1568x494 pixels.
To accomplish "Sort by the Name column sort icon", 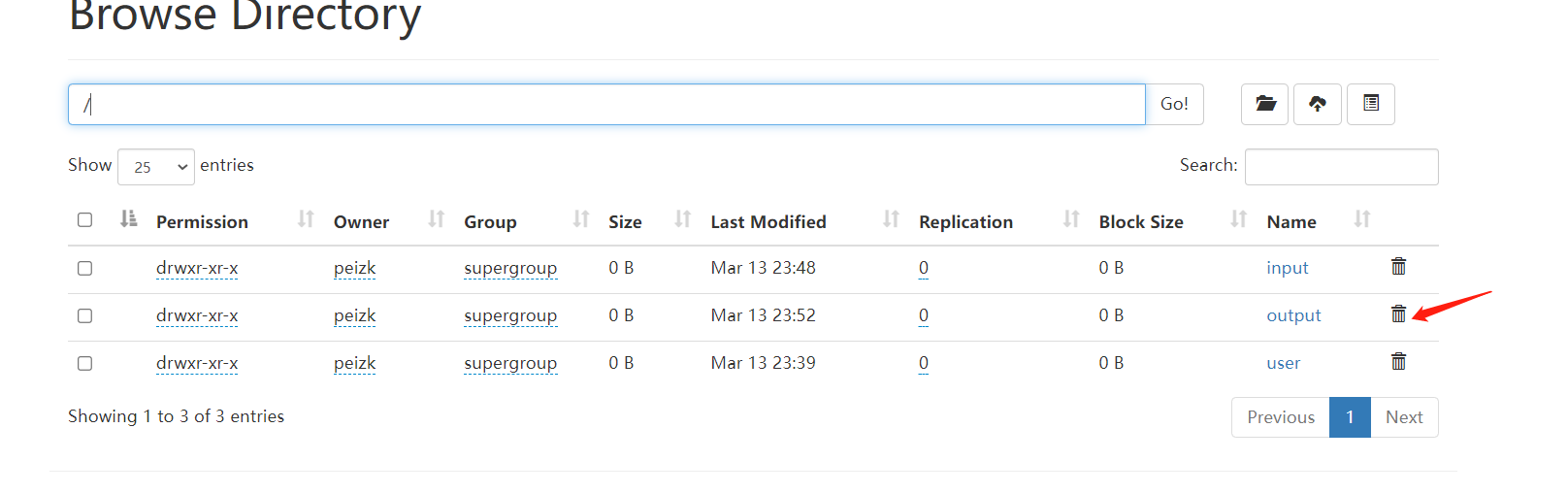I will tap(1361, 220).
